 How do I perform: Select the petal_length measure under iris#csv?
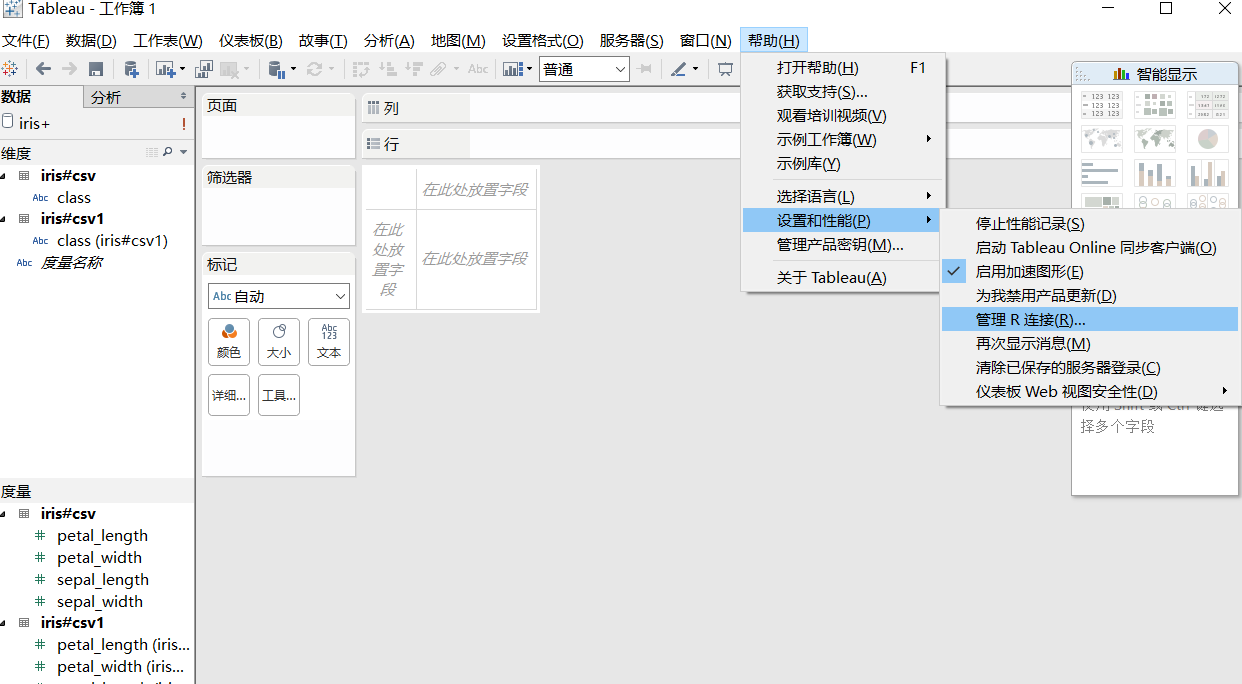102,536
